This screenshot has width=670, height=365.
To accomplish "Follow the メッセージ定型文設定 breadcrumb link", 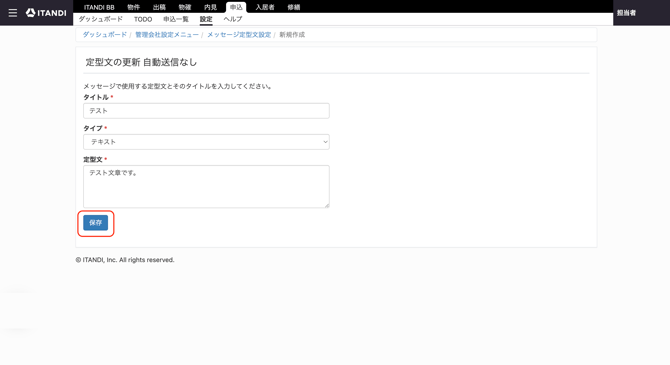I will pos(239,35).
